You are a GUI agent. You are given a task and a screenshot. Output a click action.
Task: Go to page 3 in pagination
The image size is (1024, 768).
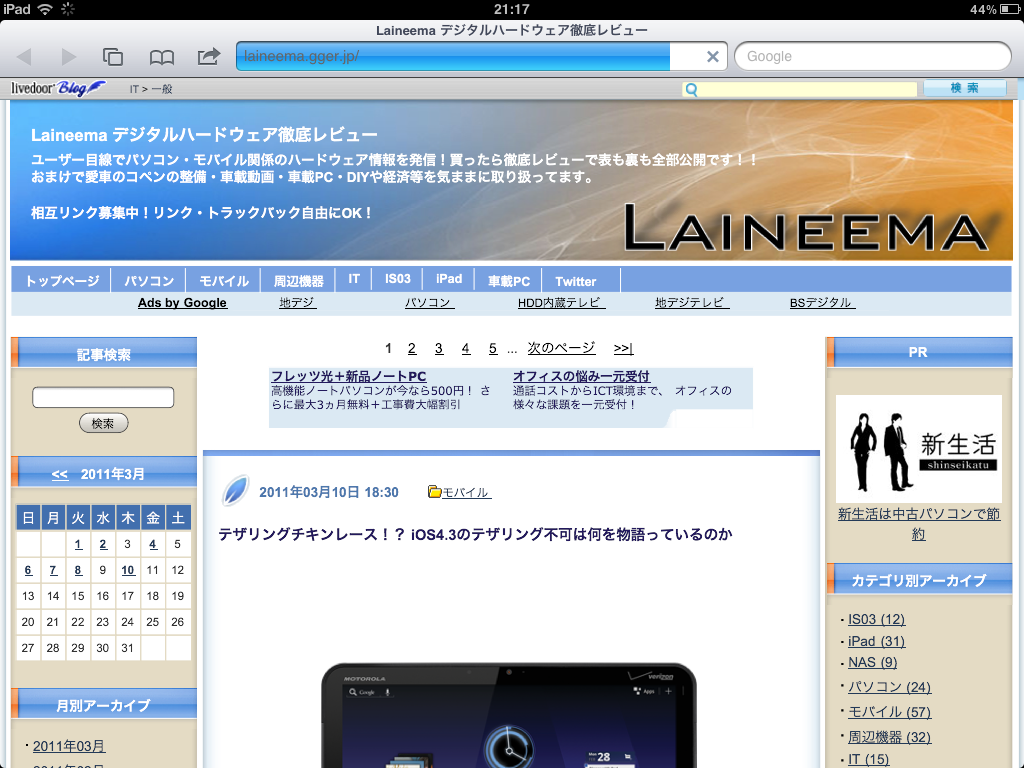click(439, 349)
